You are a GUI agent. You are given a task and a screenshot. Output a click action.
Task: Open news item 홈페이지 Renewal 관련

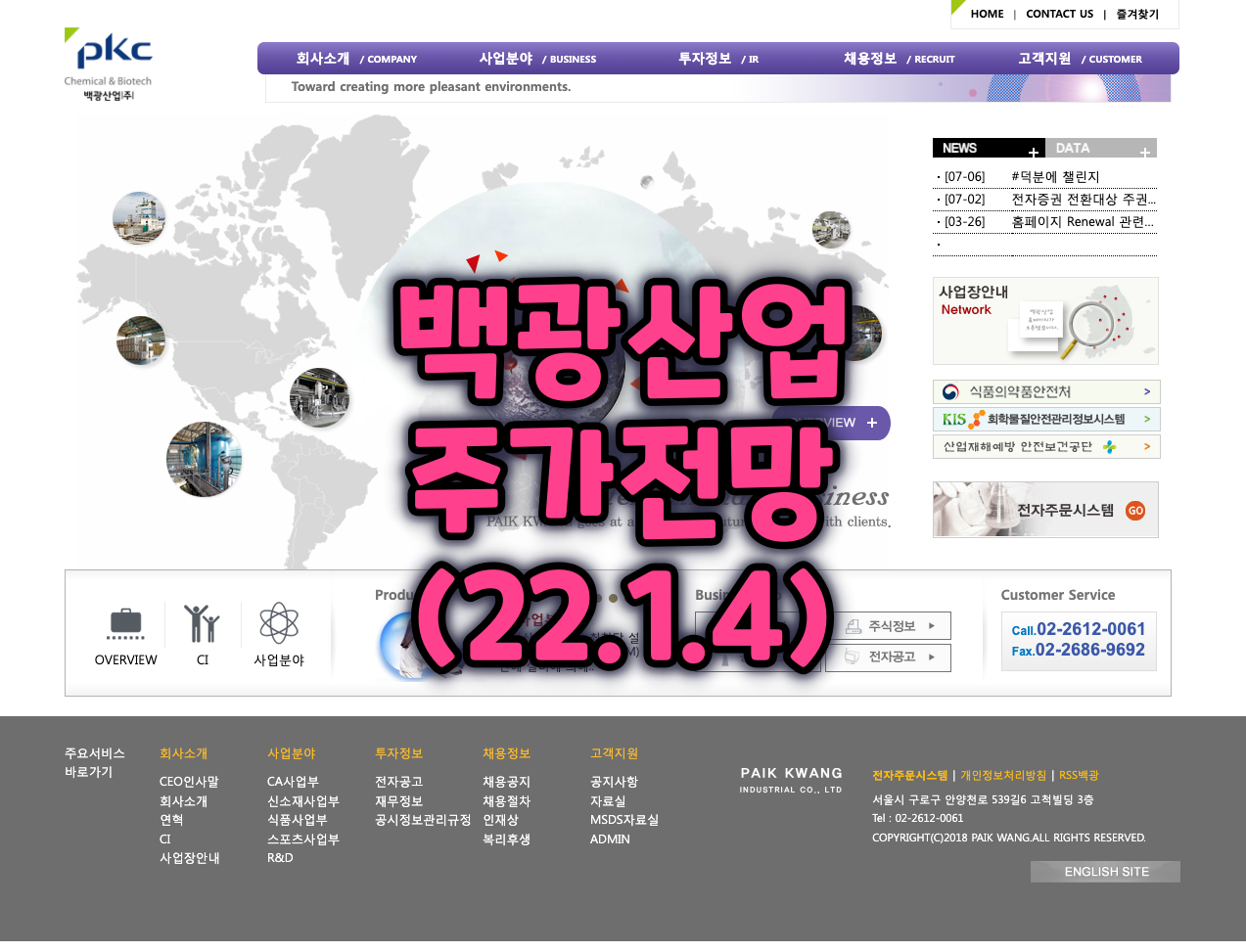(x=1083, y=222)
